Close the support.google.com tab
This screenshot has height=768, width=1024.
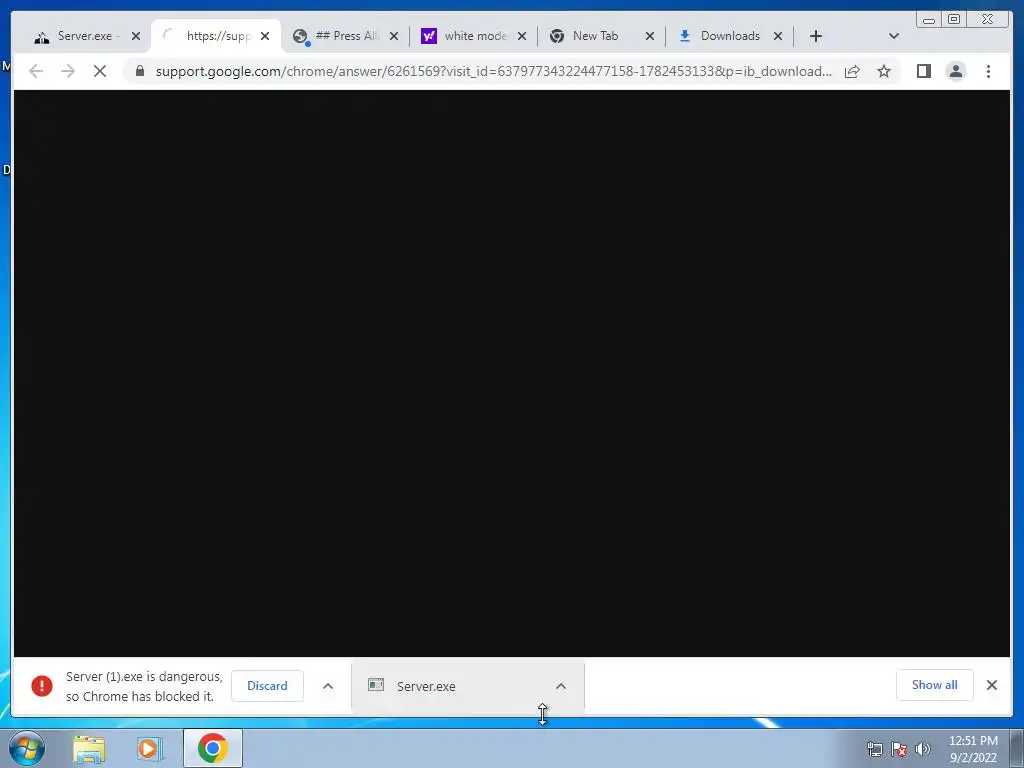click(264, 36)
